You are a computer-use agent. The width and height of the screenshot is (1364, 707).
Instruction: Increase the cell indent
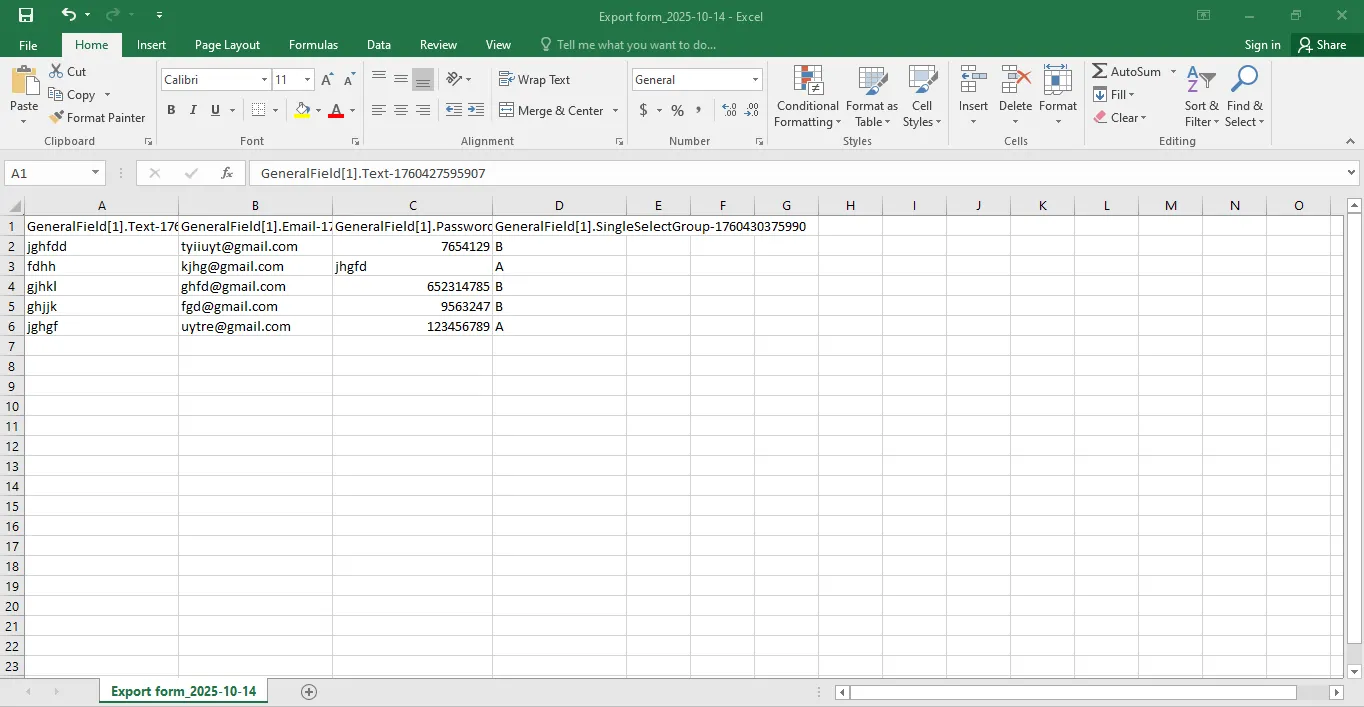(476, 110)
